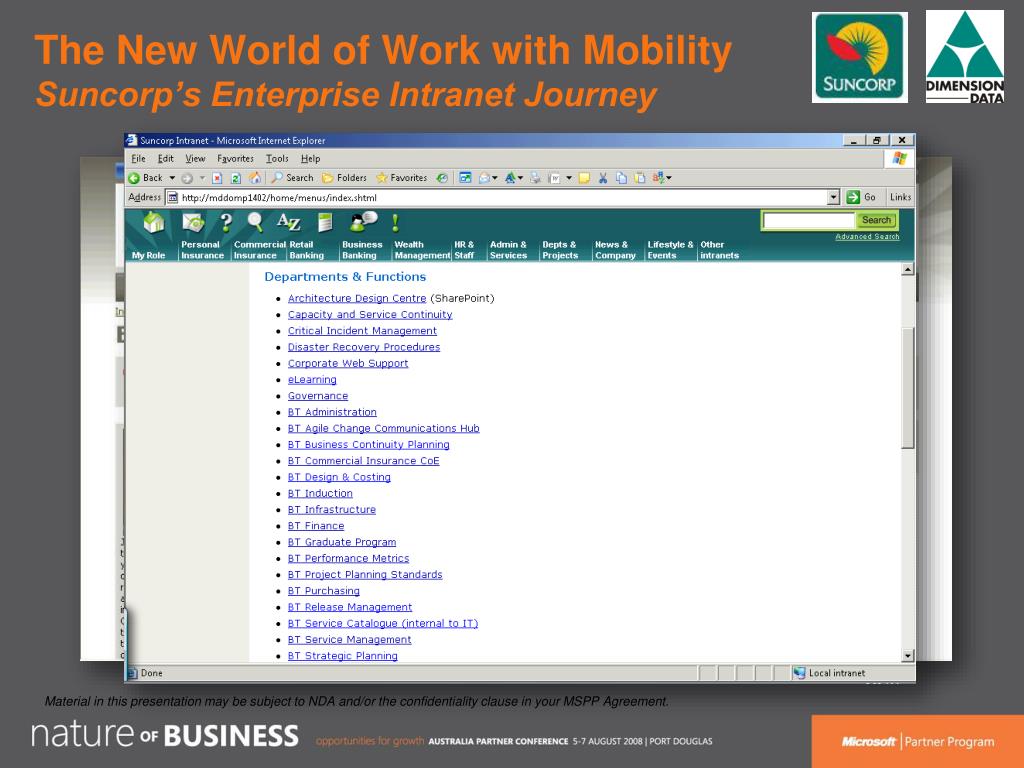Open the Favorites star toolbar button
This screenshot has width=1024, height=768.
click(x=401, y=178)
